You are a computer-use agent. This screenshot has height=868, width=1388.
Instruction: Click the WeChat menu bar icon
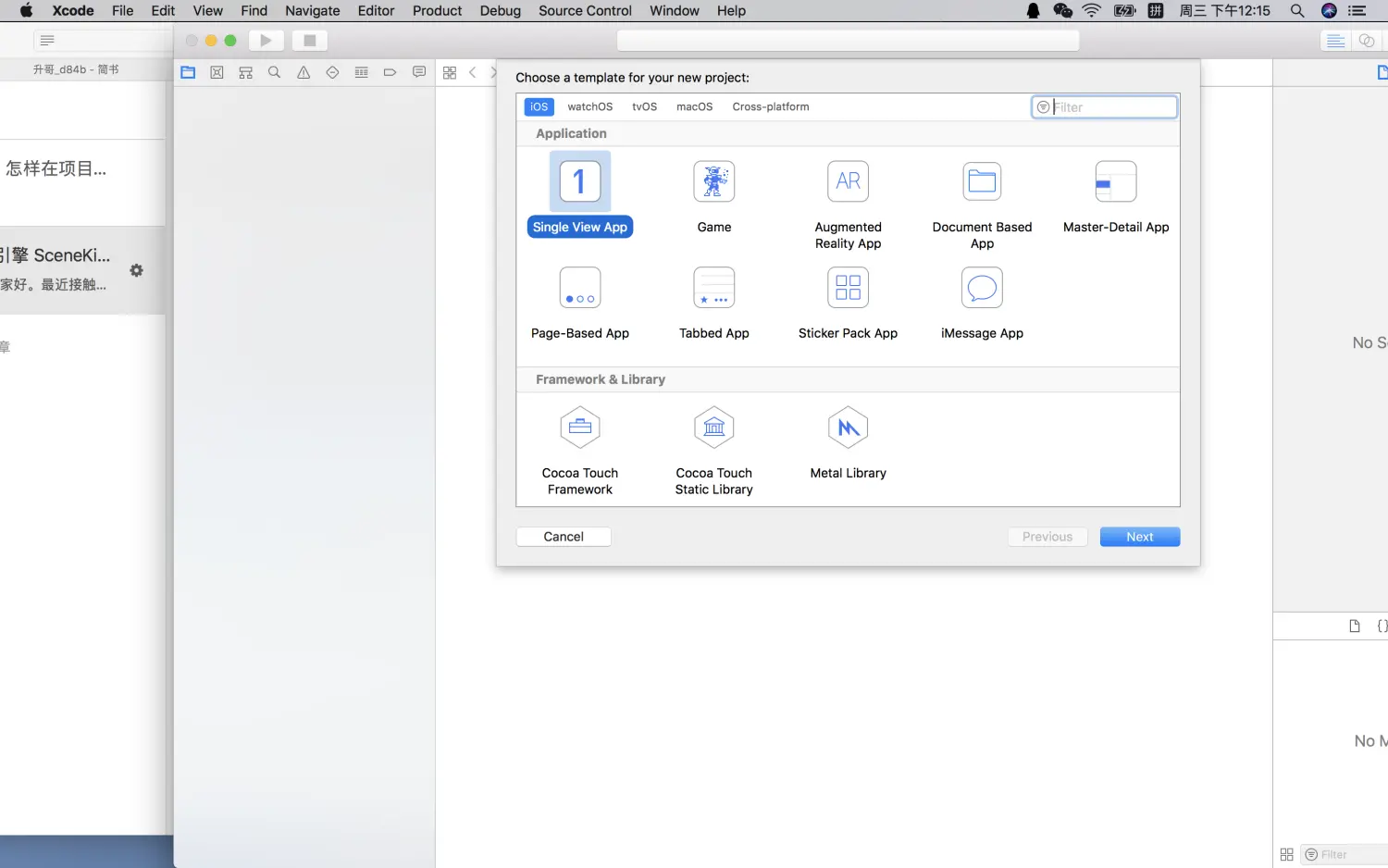point(1062,11)
